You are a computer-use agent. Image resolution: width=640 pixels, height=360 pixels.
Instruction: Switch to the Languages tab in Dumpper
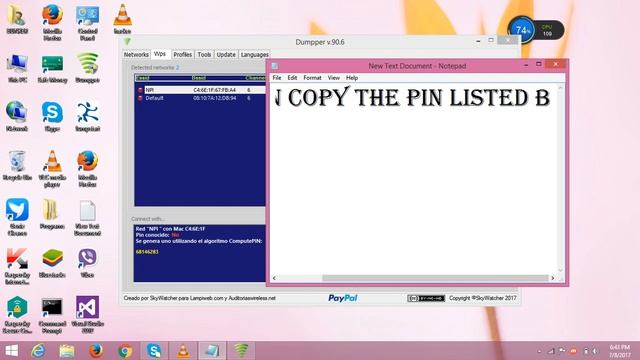[x=254, y=54]
